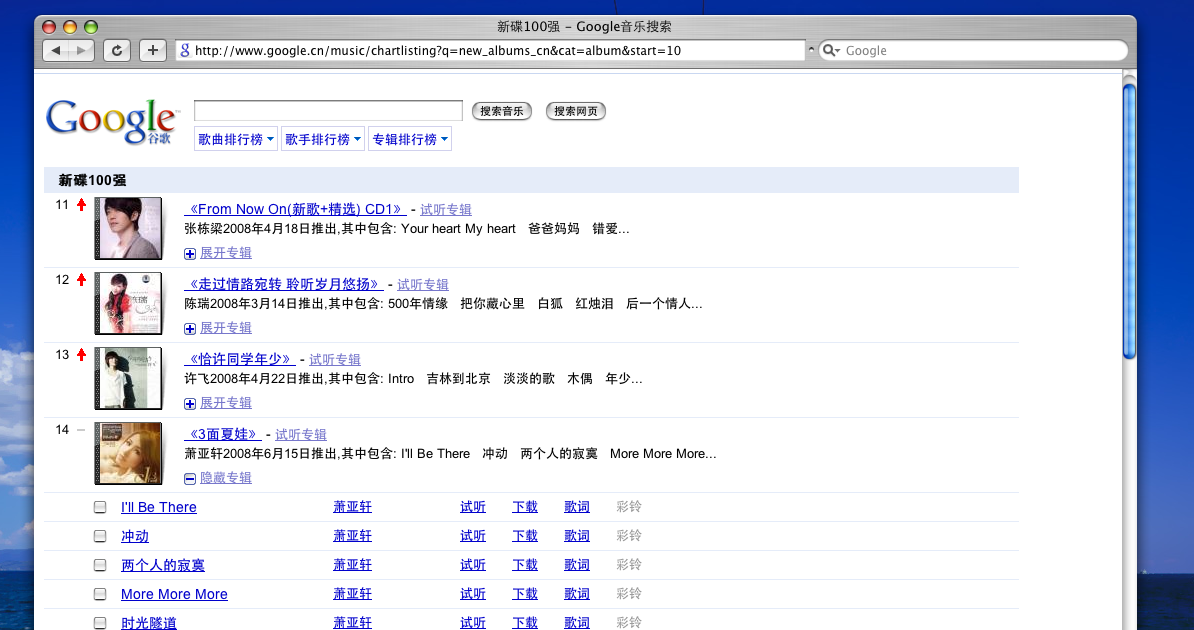Check the box for 两个人的寂寞

(100, 565)
